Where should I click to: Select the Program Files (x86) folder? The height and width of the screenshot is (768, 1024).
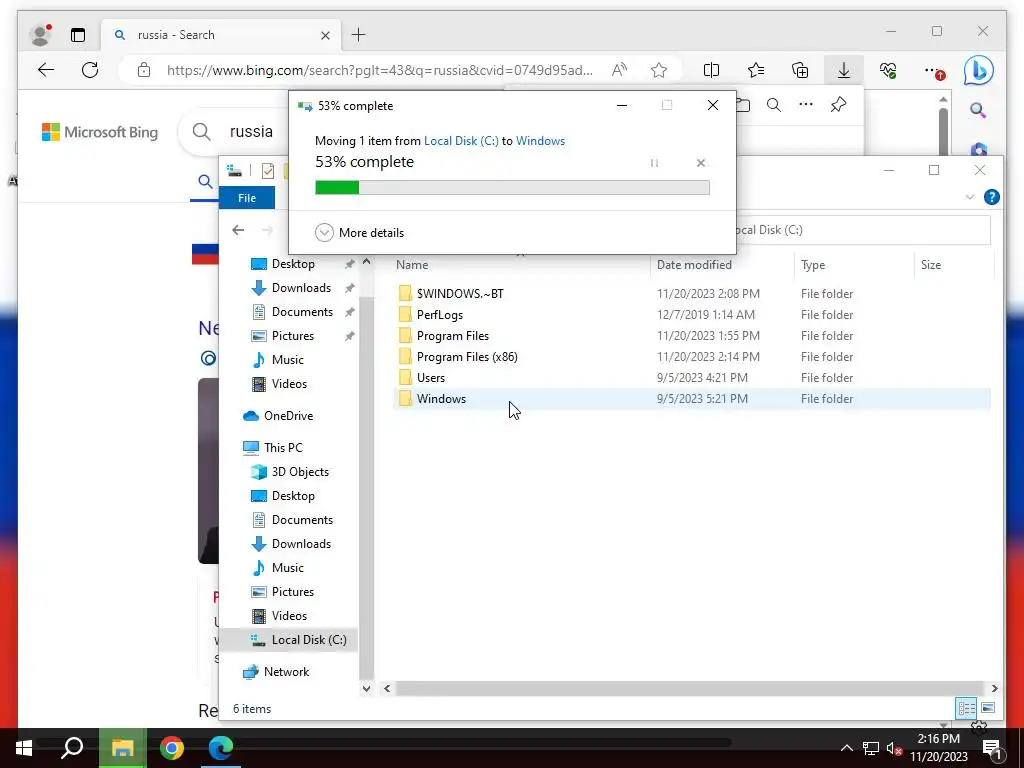[467, 357]
